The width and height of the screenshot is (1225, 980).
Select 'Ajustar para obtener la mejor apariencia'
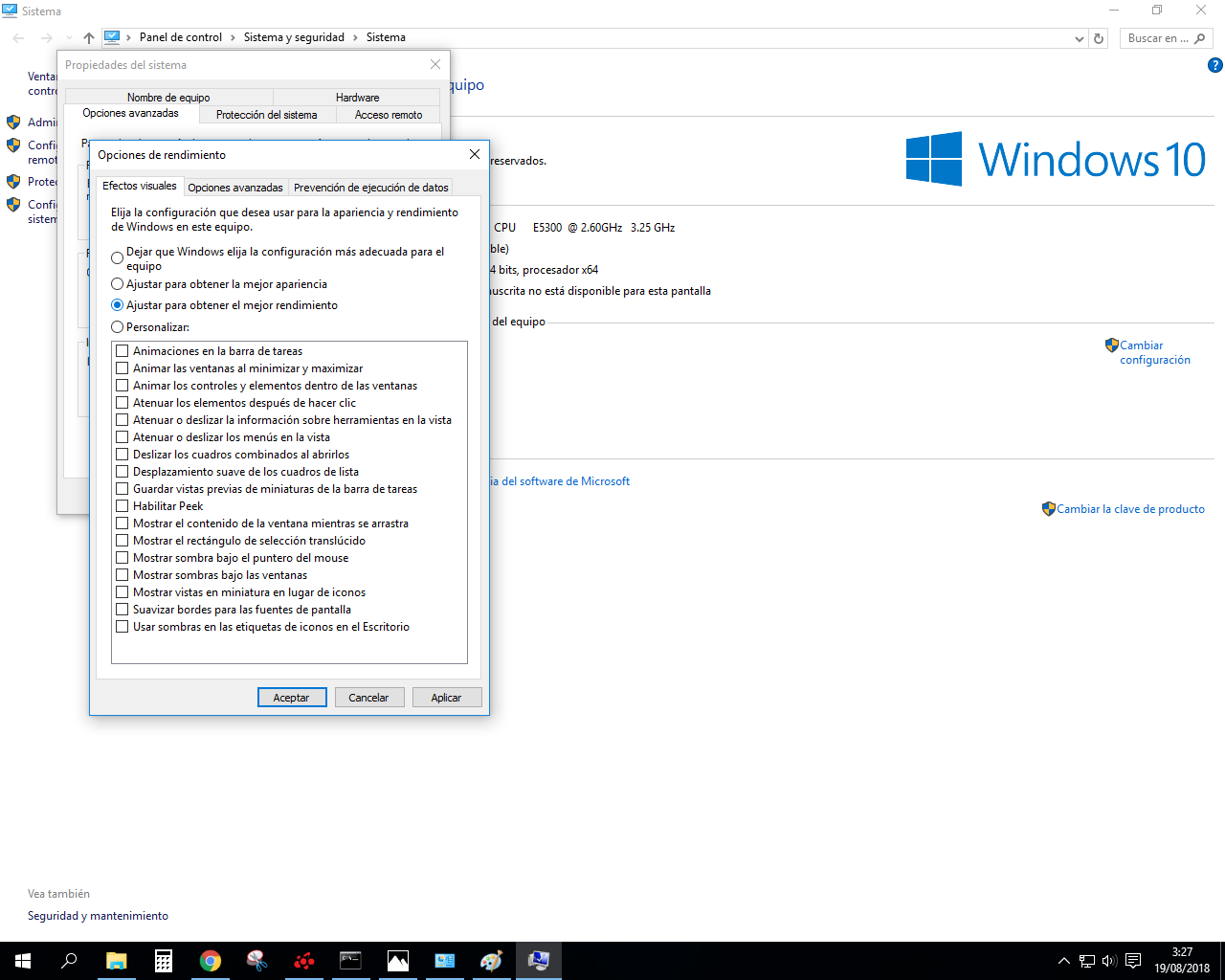click(x=117, y=284)
